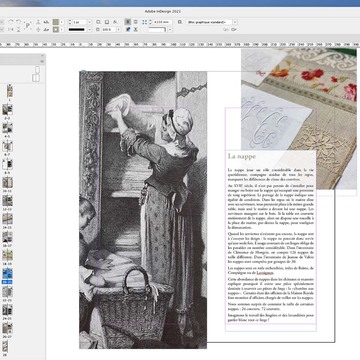Viewport: 360px width, 360px height.
Task: Click the engraving of woman with linen
Action: (x=143, y=210)
